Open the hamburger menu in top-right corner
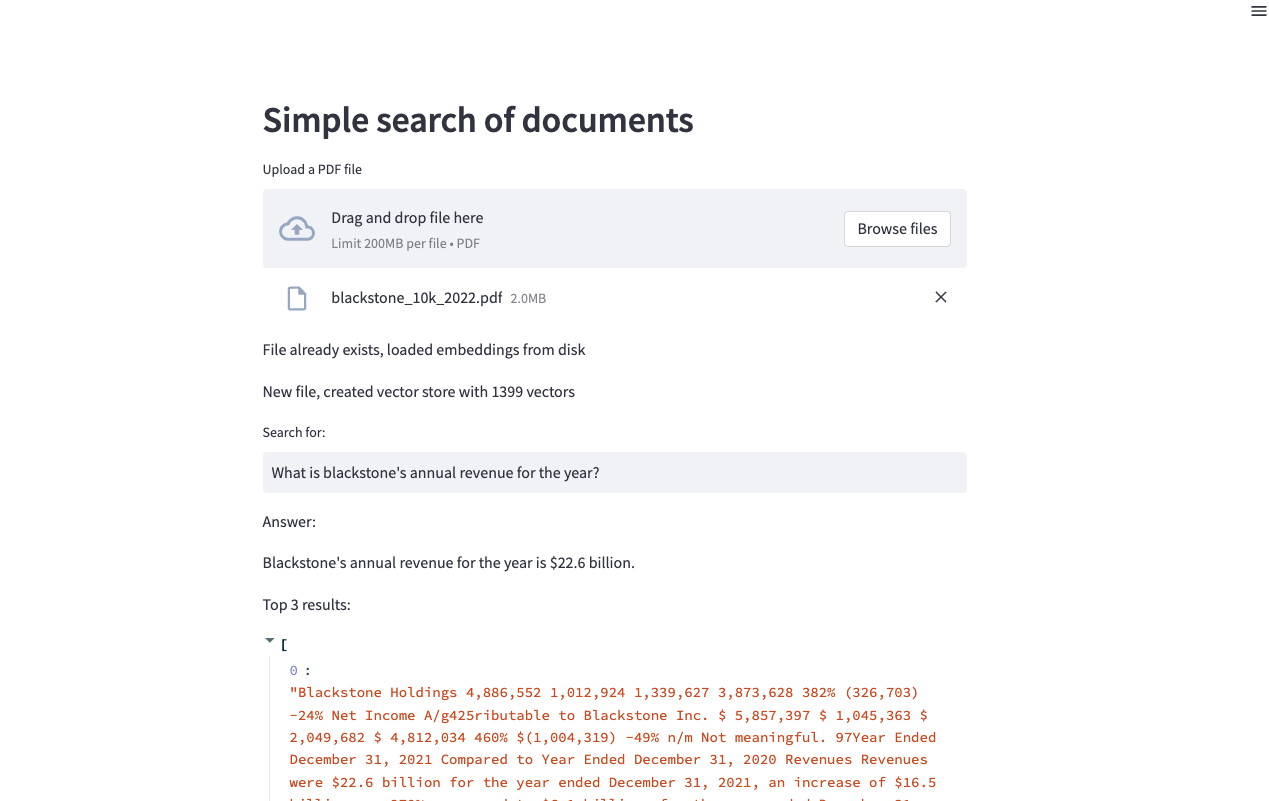 click(x=1258, y=11)
